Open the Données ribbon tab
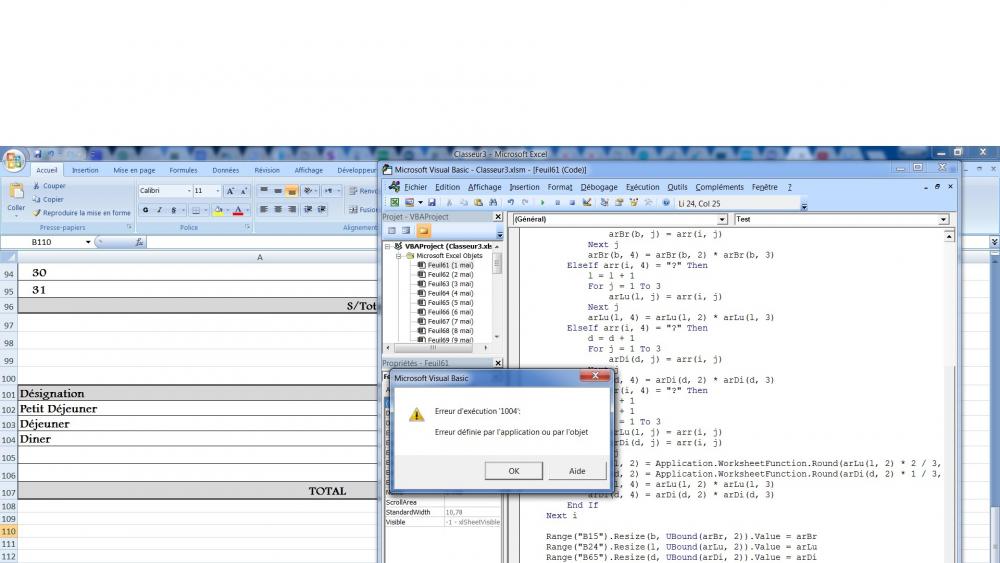1000x563 pixels. click(226, 170)
